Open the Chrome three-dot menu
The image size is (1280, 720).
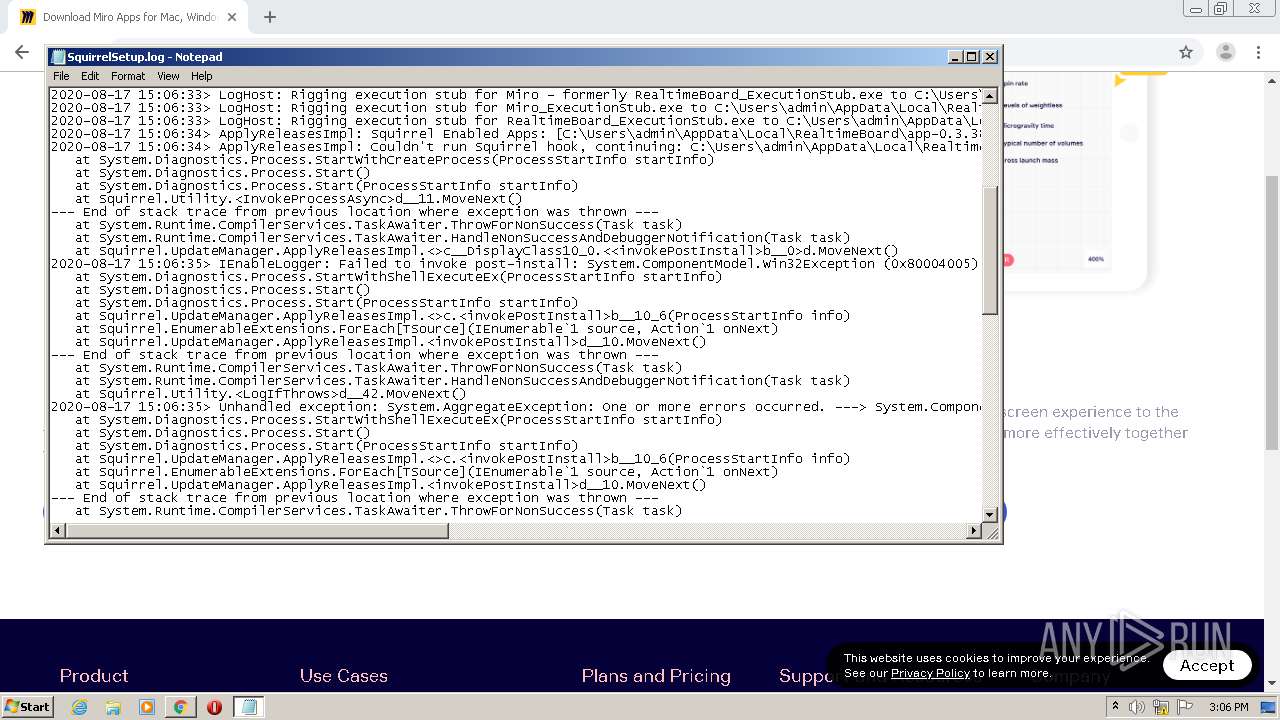click(x=1259, y=52)
